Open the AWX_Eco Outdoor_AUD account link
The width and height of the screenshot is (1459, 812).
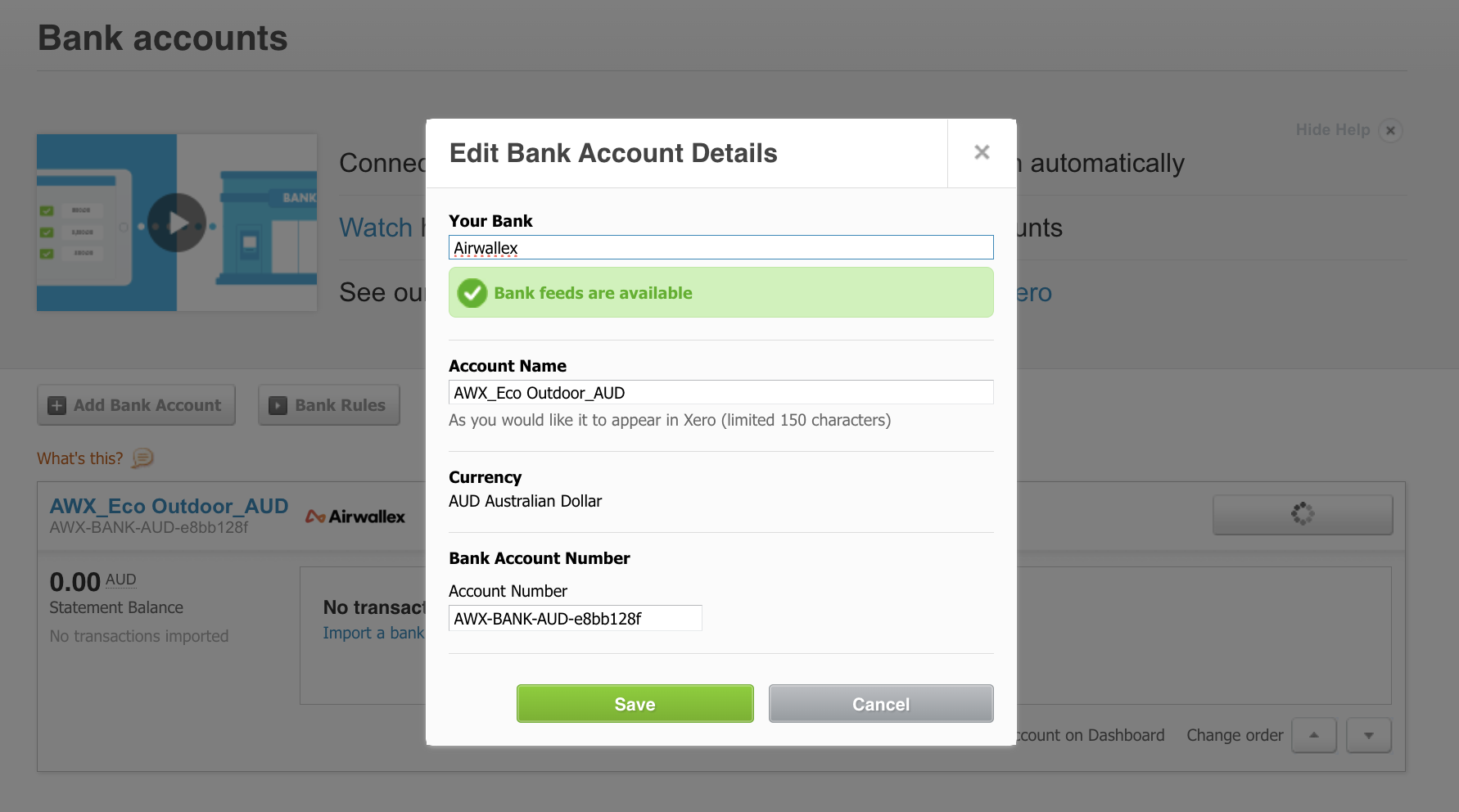(169, 506)
